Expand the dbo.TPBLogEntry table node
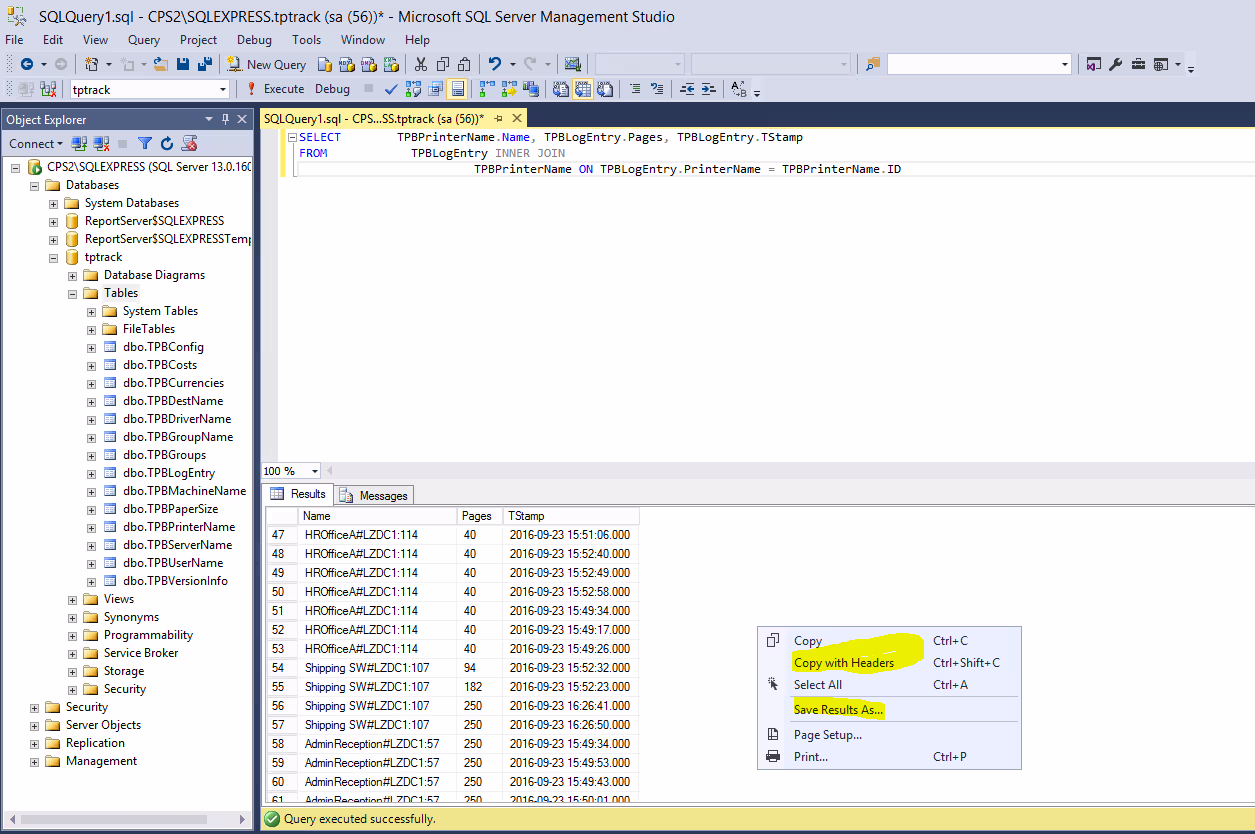 92,474
